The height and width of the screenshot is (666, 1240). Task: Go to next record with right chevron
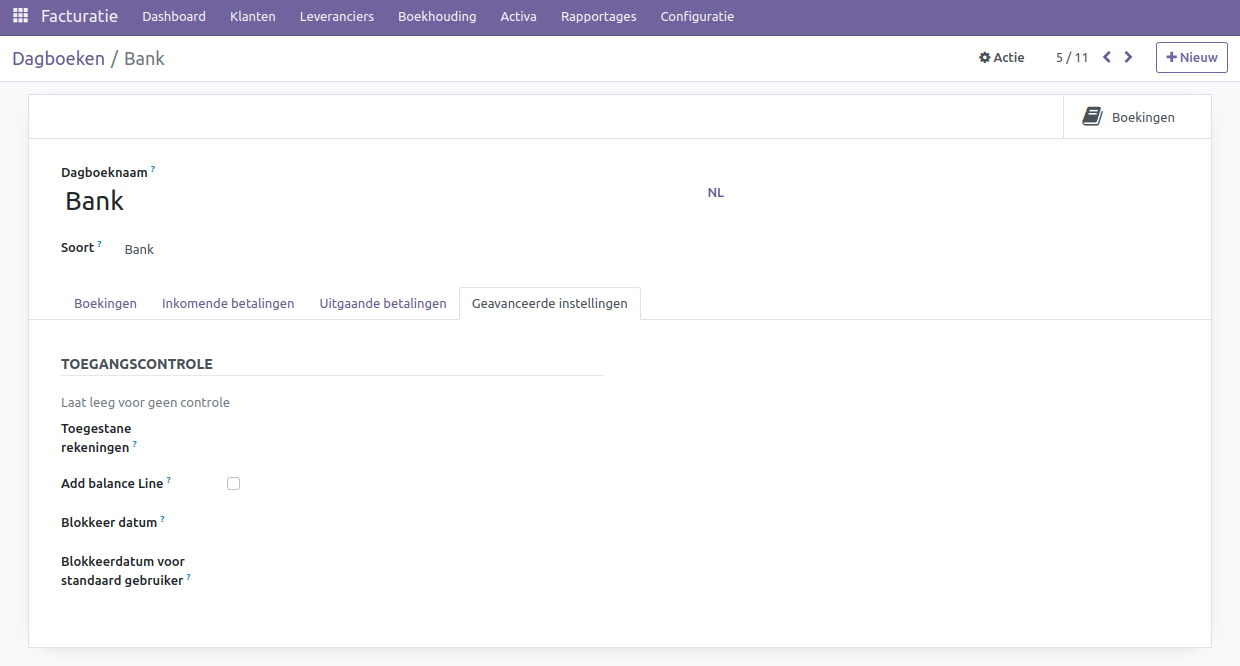pos(1129,57)
